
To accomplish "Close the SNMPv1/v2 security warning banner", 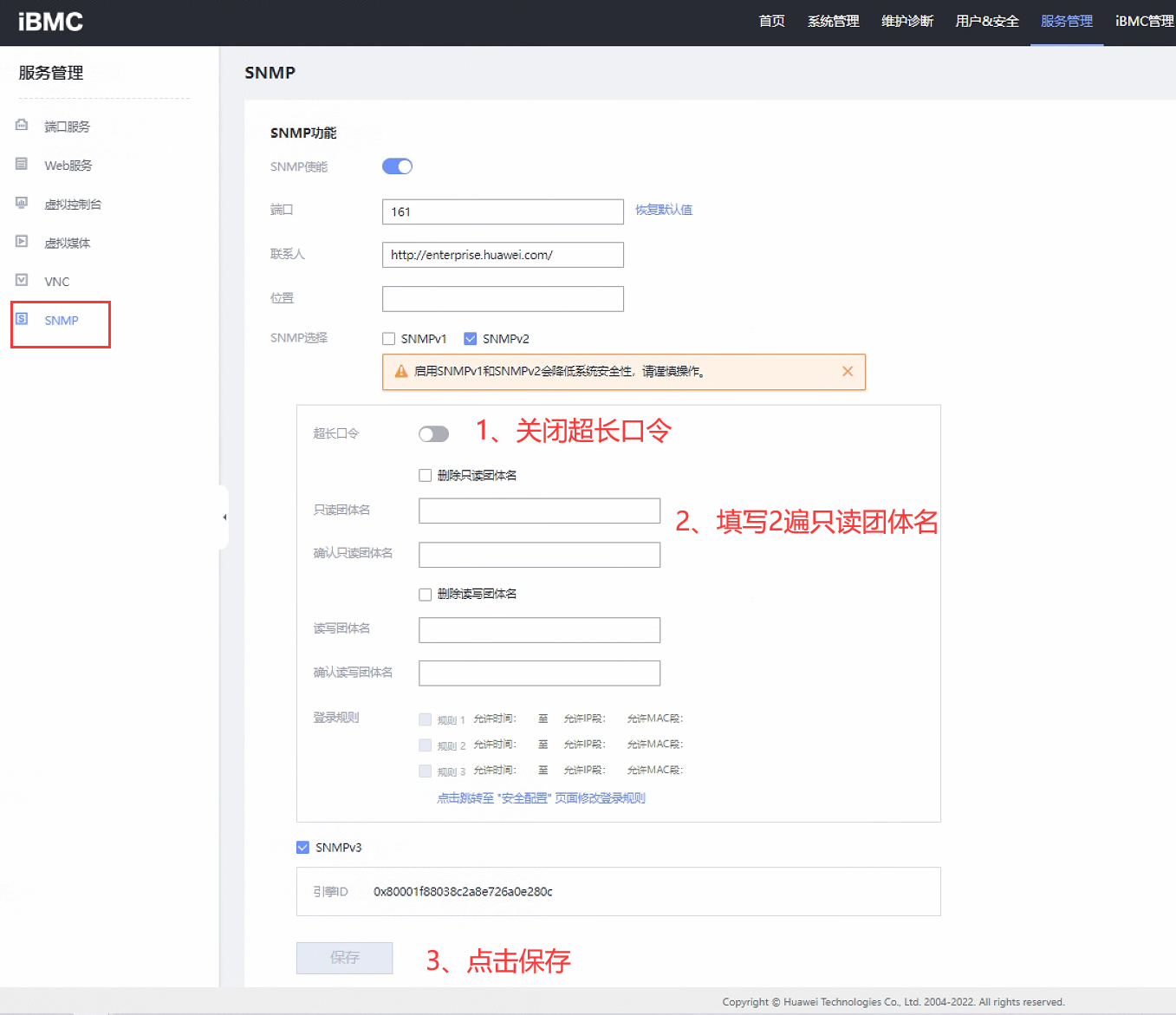I will [848, 371].
